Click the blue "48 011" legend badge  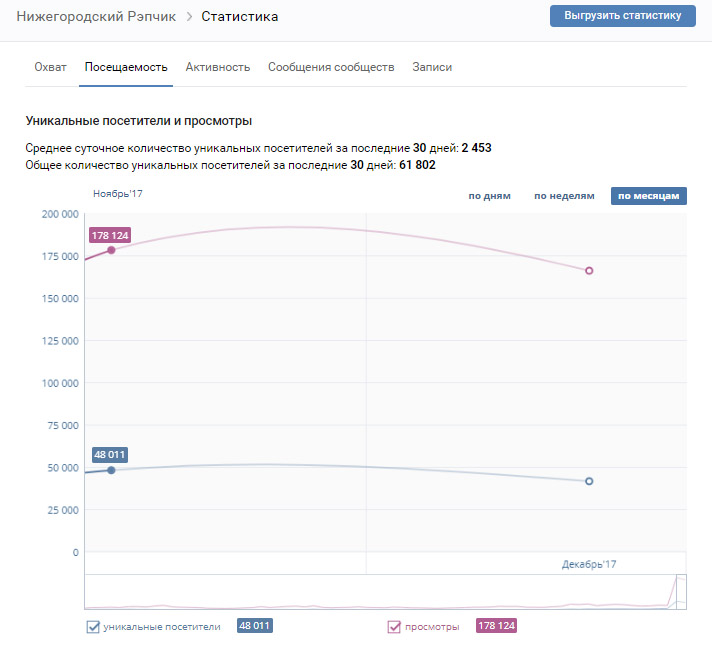(x=254, y=626)
